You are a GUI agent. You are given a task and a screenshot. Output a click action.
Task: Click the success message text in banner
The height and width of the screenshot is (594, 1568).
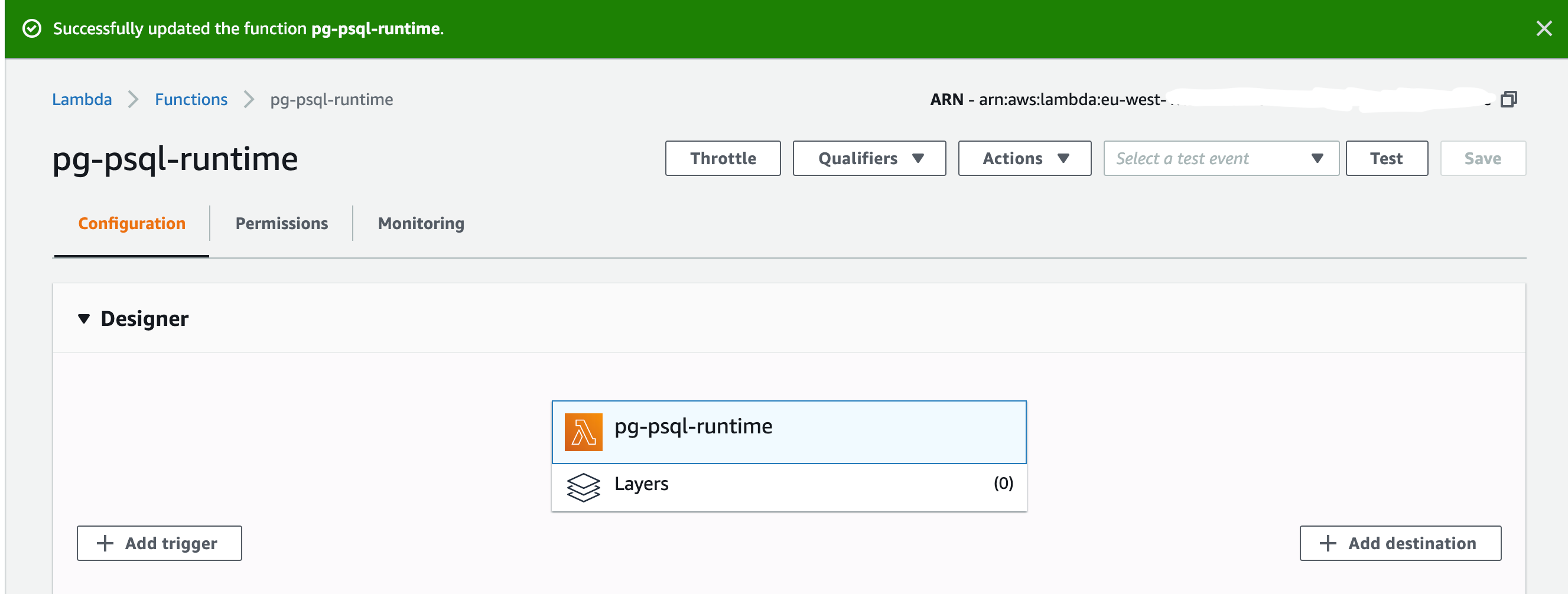coord(248,28)
